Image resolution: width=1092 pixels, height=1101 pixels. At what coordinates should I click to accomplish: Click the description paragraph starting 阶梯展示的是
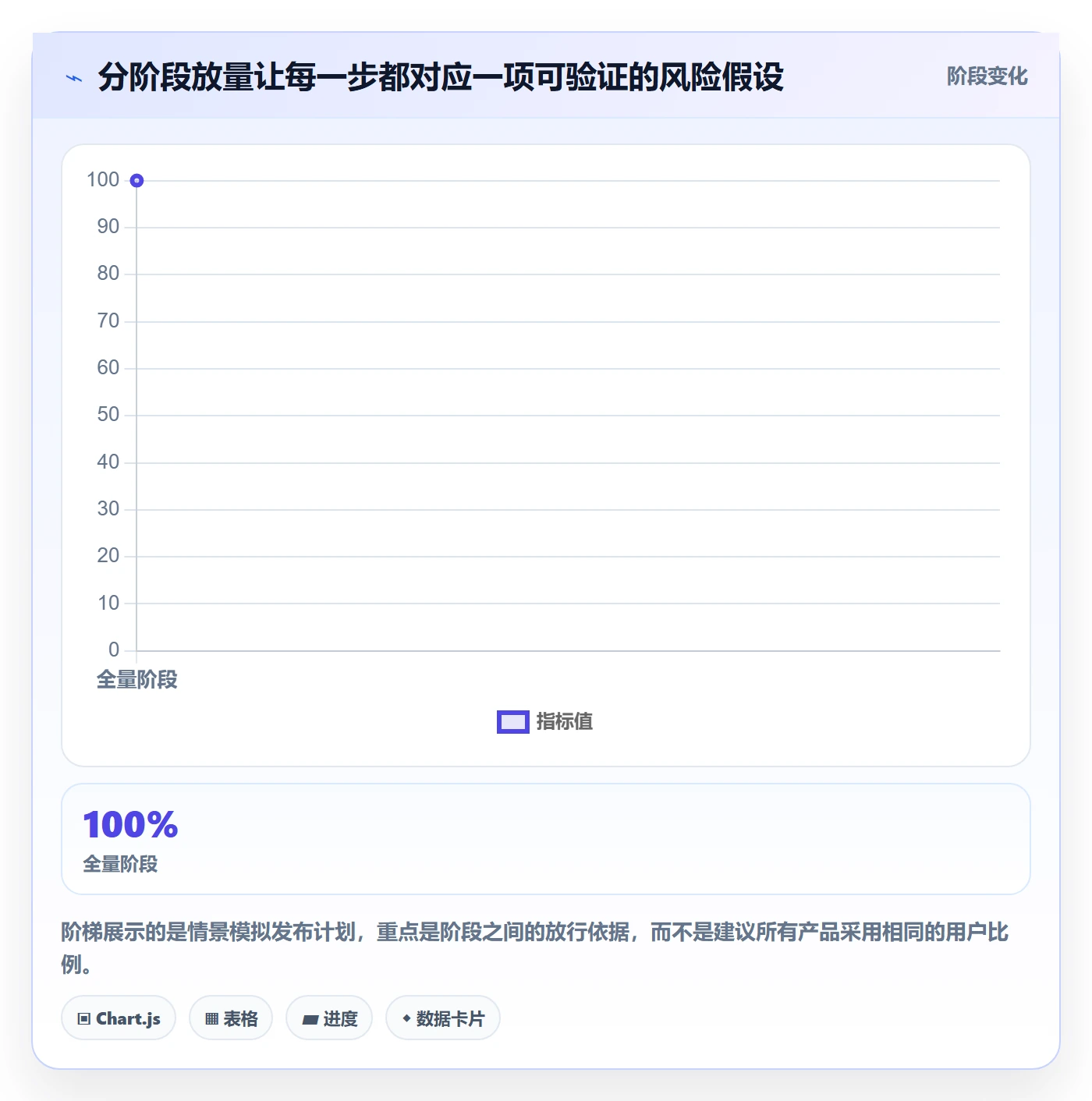(x=535, y=948)
